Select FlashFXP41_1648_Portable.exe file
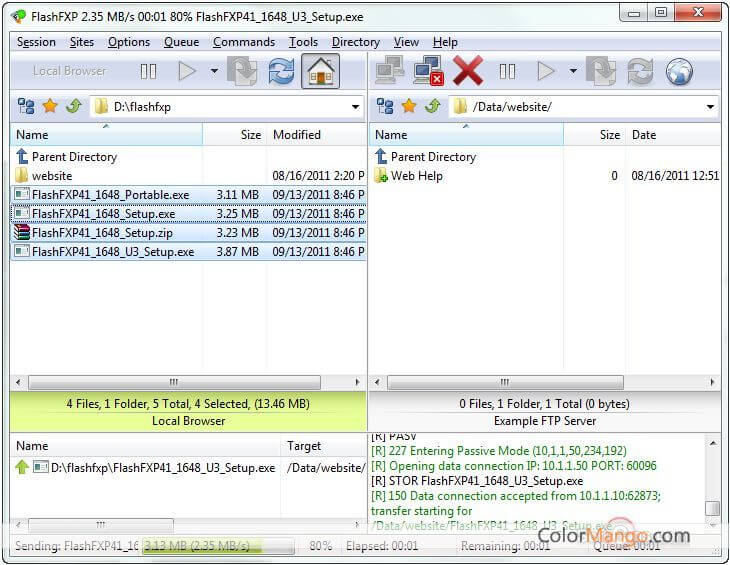The height and width of the screenshot is (565, 730). click(x=189, y=195)
